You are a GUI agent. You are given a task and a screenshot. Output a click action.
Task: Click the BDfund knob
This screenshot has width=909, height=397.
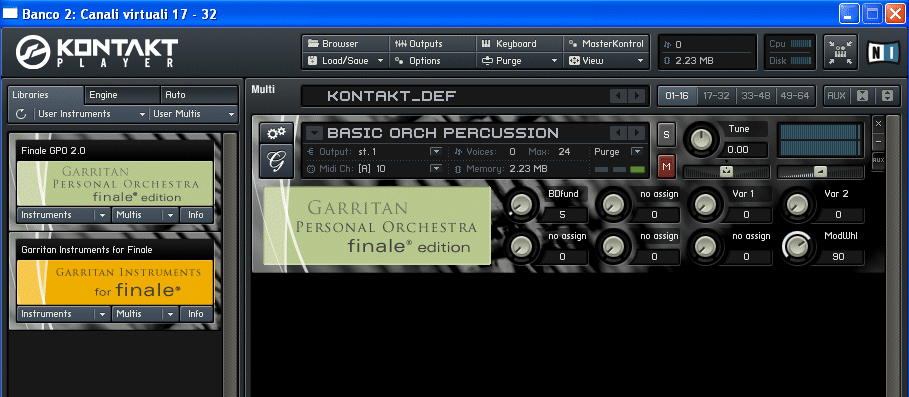(x=521, y=204)
